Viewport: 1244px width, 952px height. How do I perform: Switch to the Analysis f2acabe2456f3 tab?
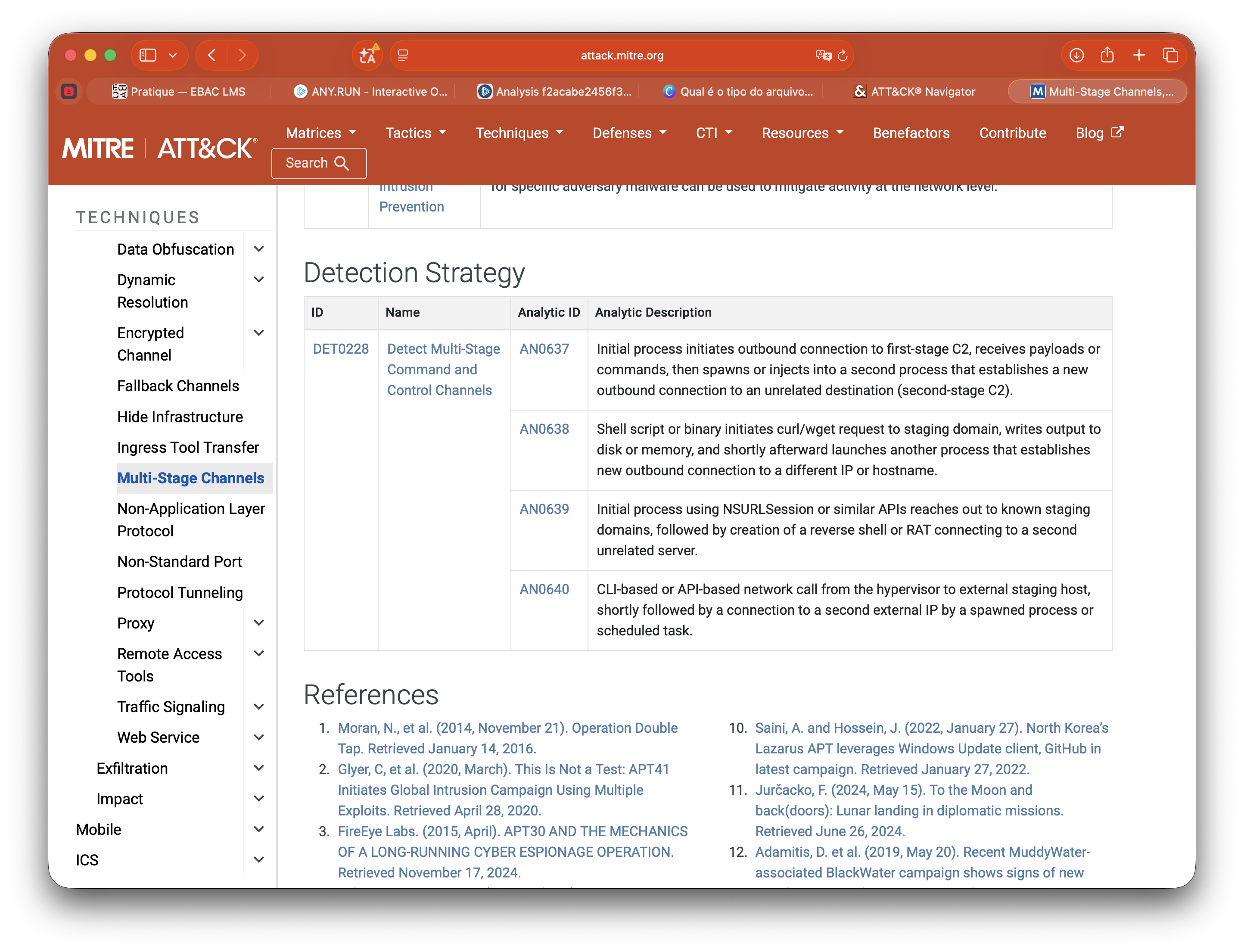click(x=554, y=91)
